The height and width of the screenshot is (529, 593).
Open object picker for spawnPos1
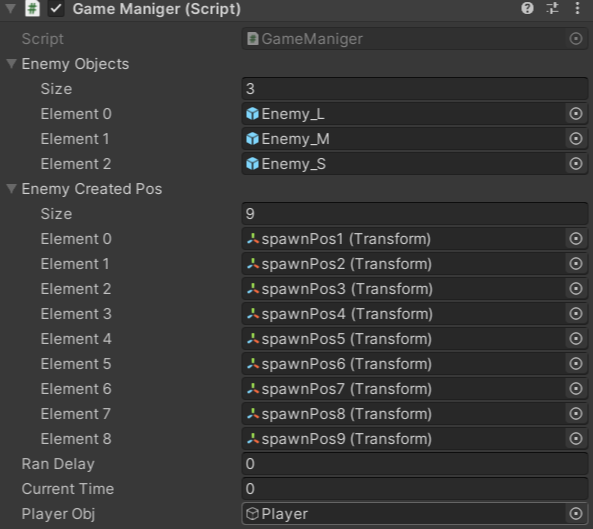click(x=576, y=239)
